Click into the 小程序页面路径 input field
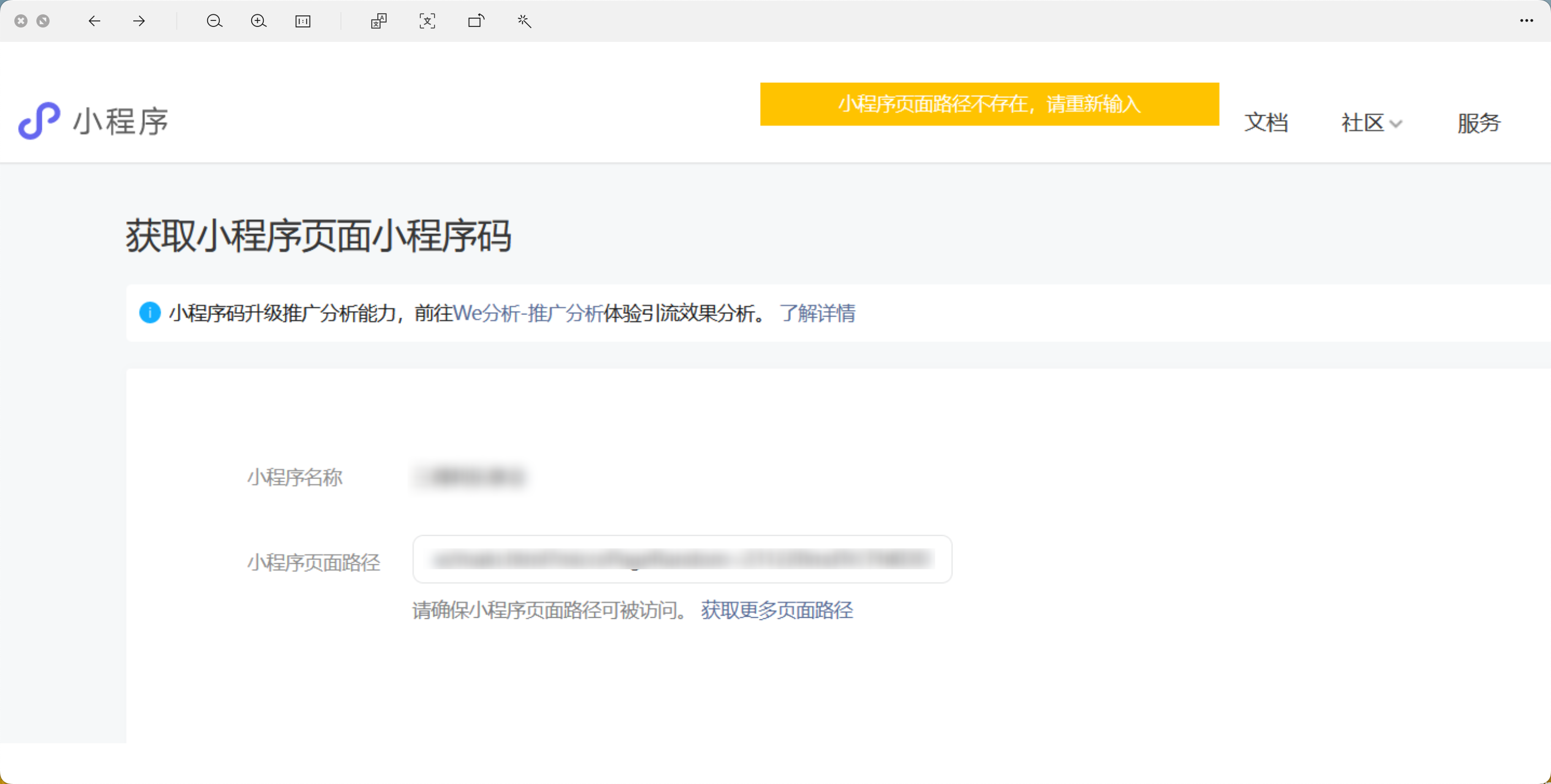Viewport: 1551px width, 784px height. point(681,559)
